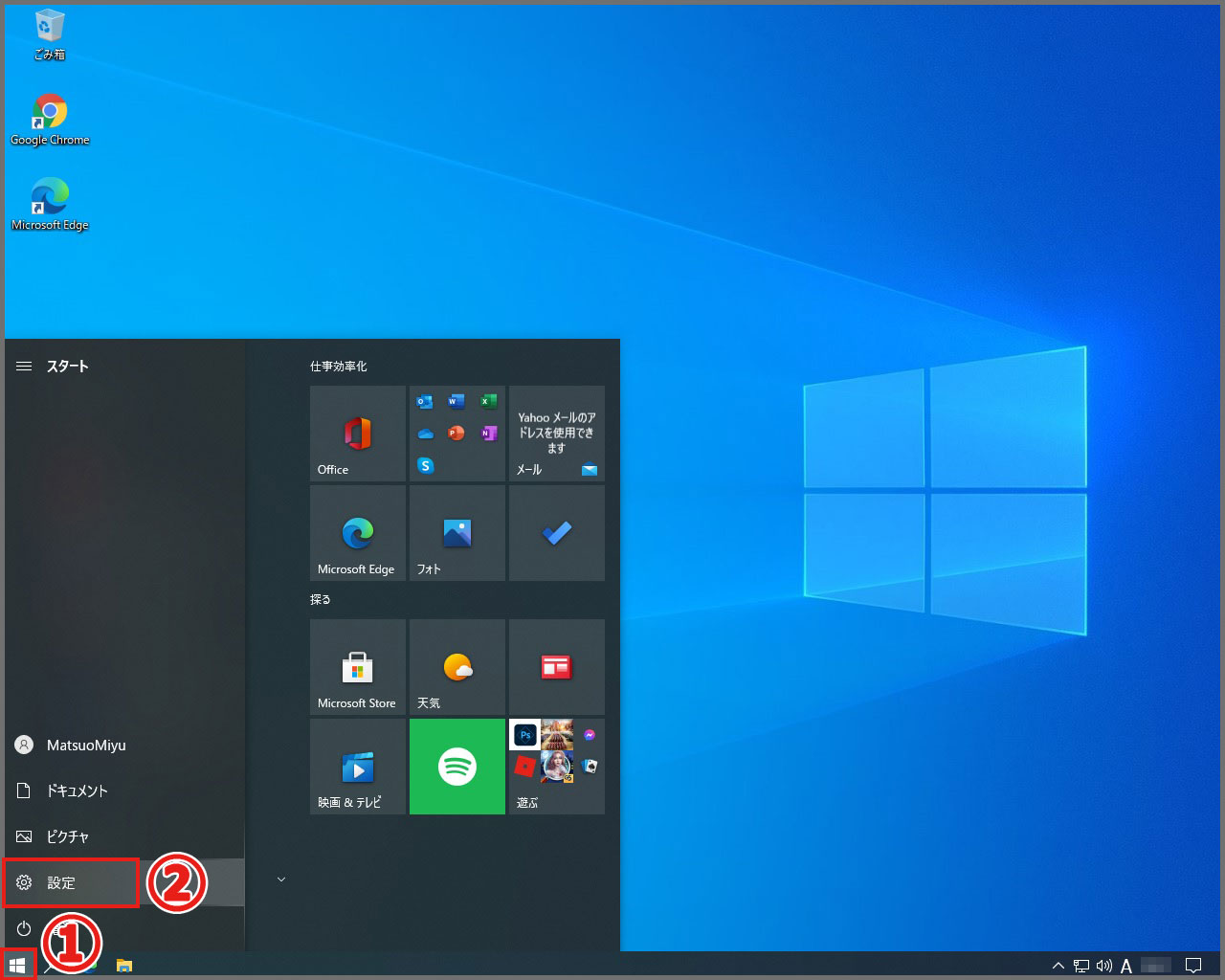This screenshot has height=980, width=1225.
Task: Open volume control in system tray
Action: coord(1103,966)
